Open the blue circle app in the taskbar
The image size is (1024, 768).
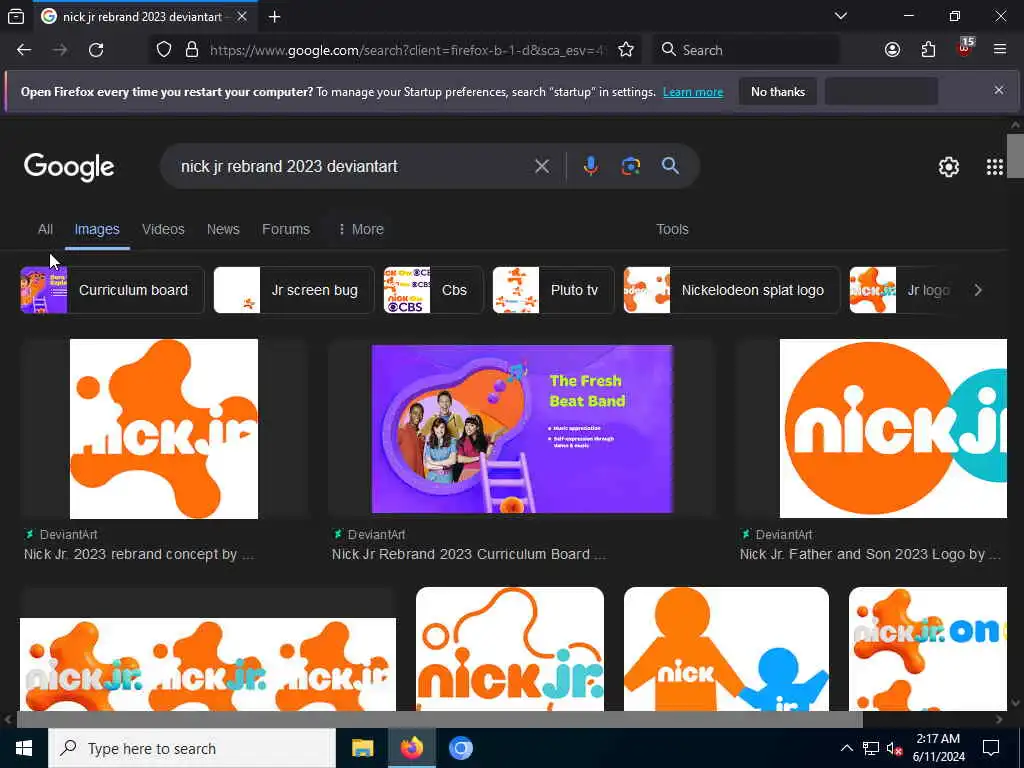tap(460, 748)
